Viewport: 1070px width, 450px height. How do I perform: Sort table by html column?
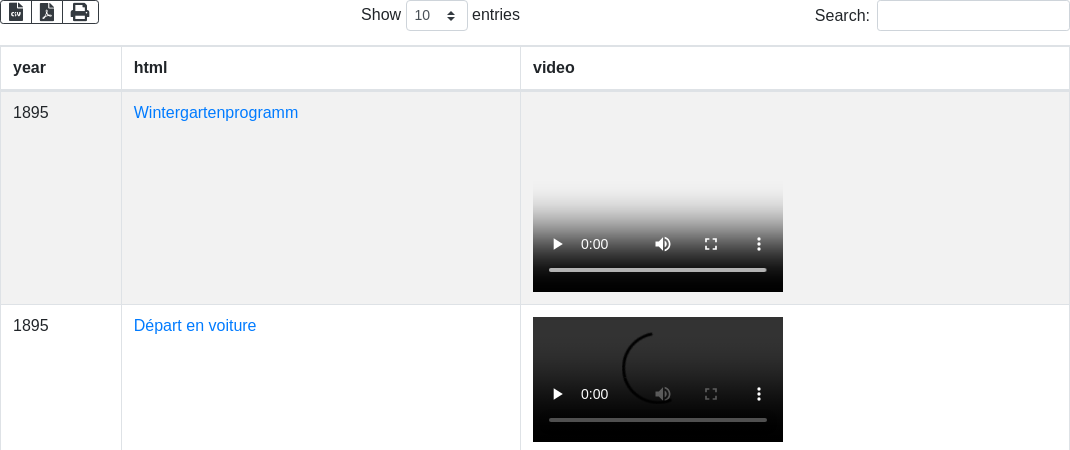click(320, 68)
